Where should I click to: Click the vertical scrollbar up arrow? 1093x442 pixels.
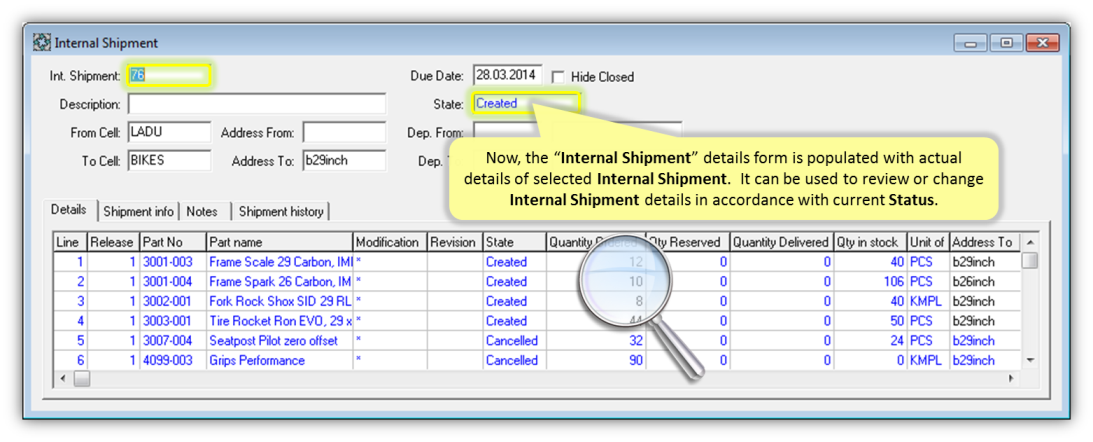[1030, 241]
